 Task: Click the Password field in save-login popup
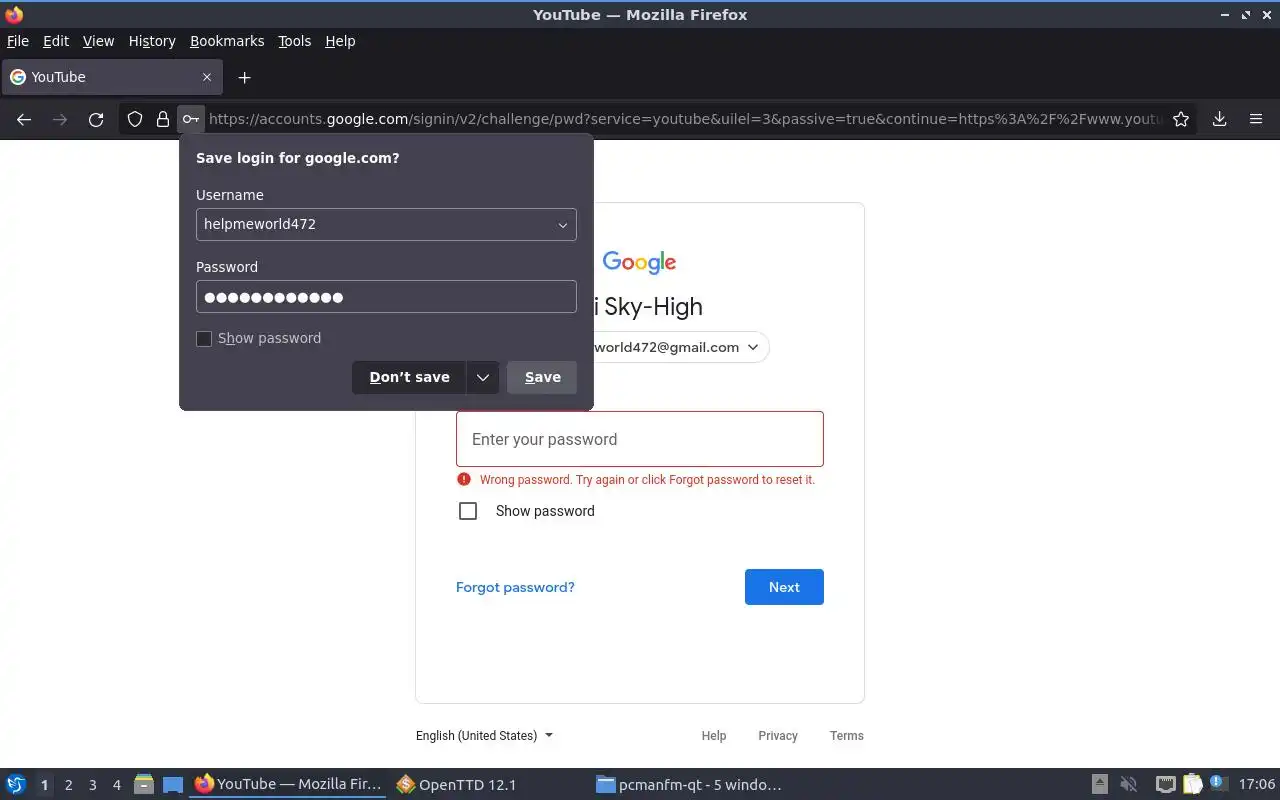click(x=386, y=297)
